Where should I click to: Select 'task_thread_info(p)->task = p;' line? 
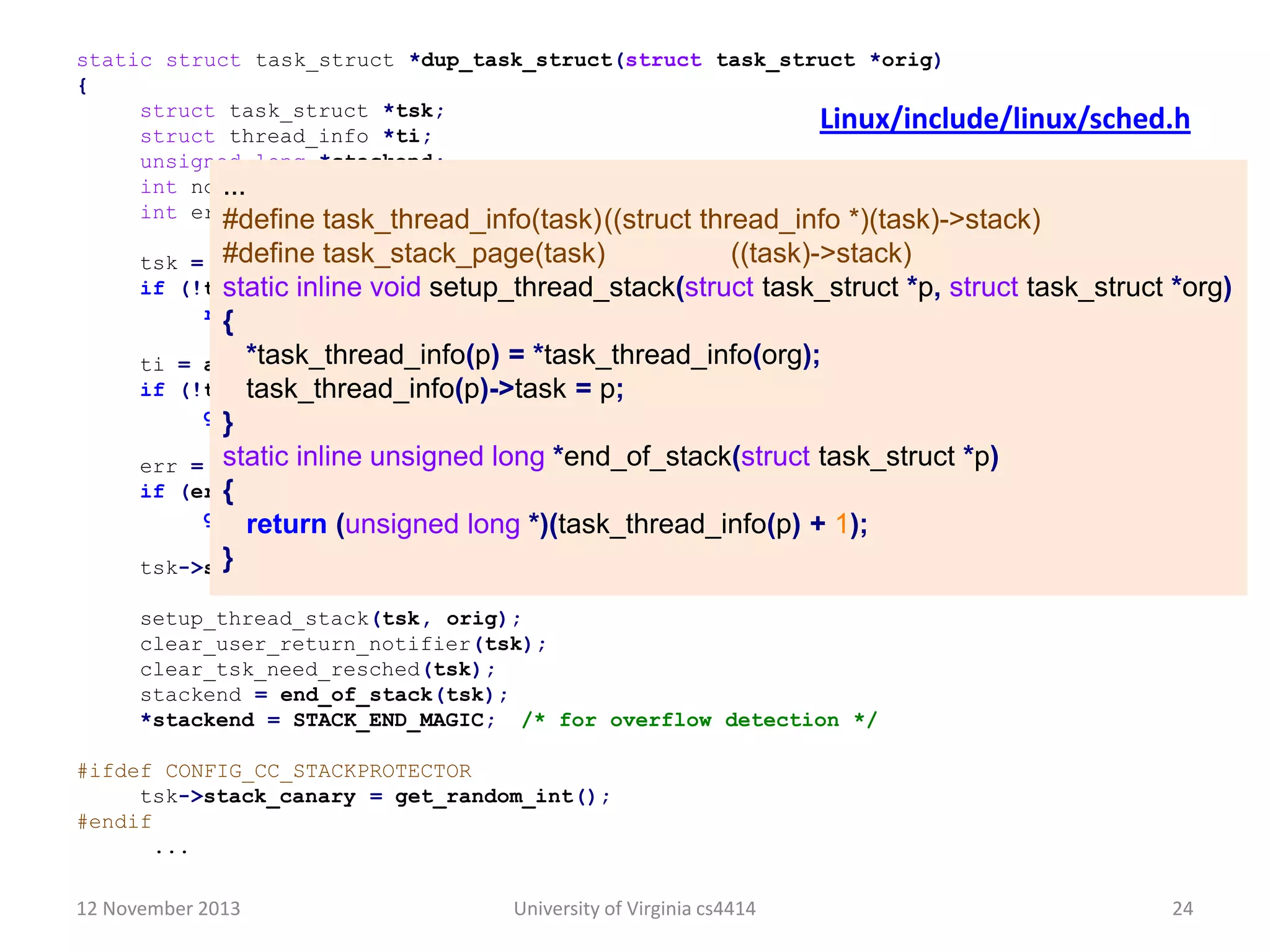click(x=435, y=389)
